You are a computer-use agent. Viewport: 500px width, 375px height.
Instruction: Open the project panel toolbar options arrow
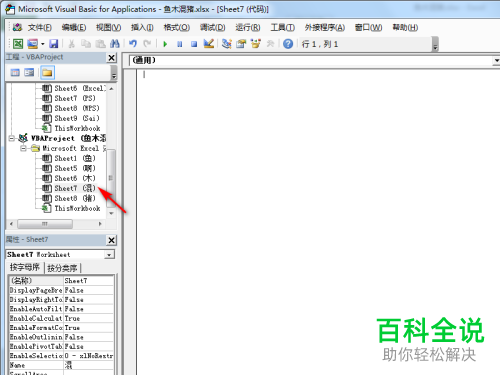tap(114, 73)
